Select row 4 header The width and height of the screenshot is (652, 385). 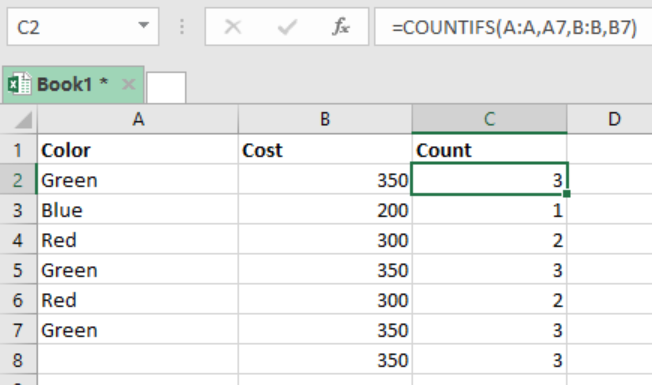click(x=18, y=239)
